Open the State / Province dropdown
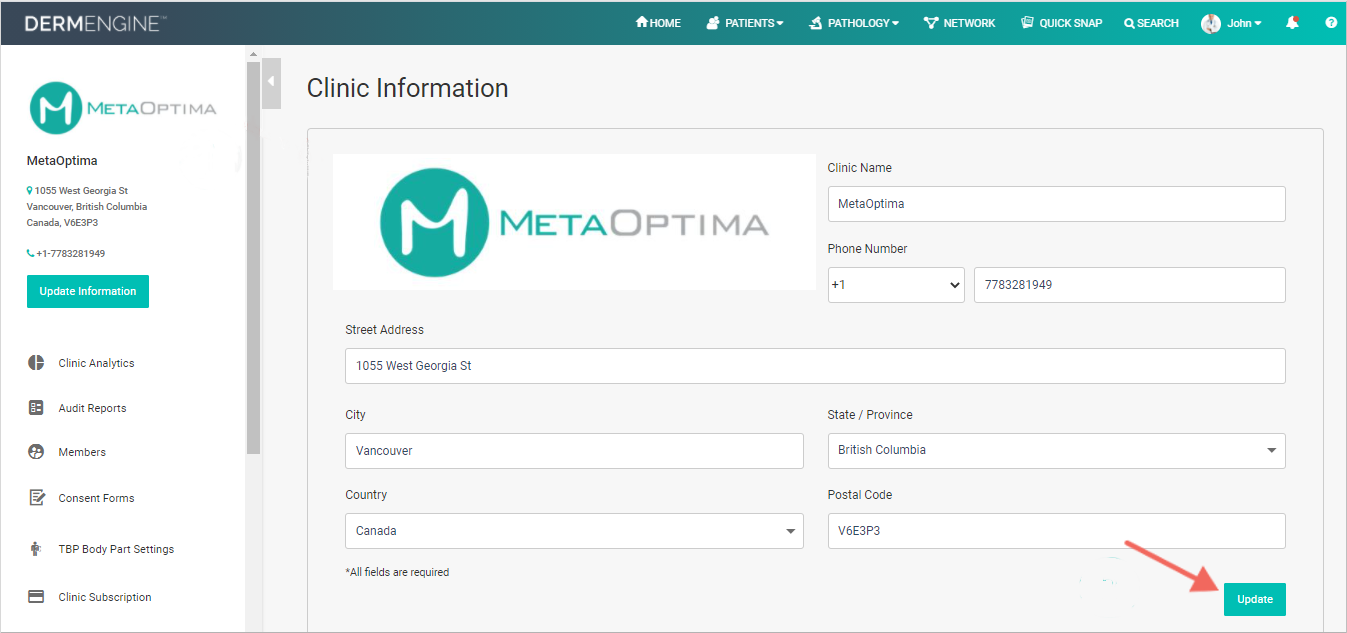1347x633 pixels. coord(1056,451)
